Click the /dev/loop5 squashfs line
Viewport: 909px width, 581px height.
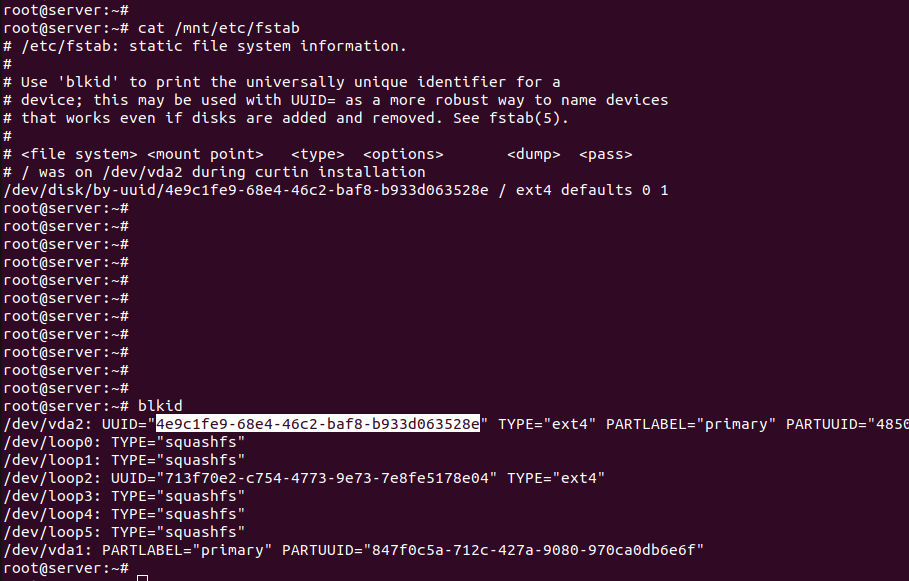pos(124,532)
